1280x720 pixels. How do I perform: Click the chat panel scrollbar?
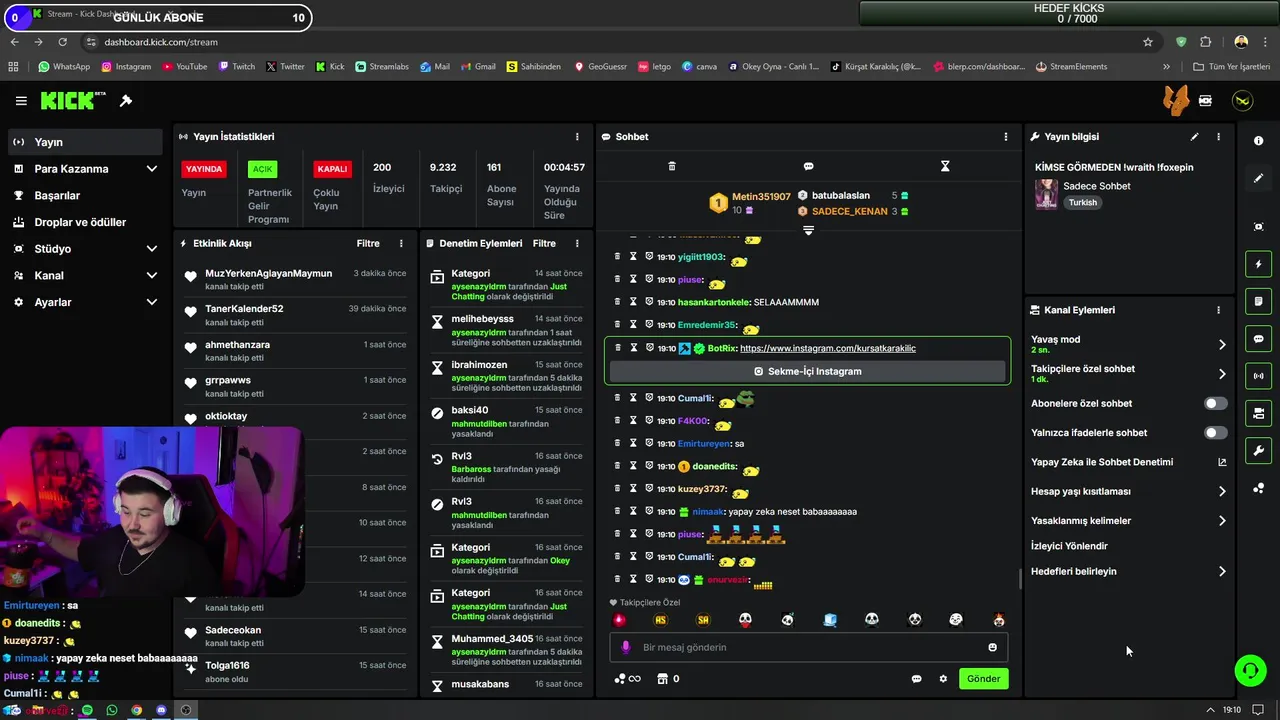[1020, 578]
